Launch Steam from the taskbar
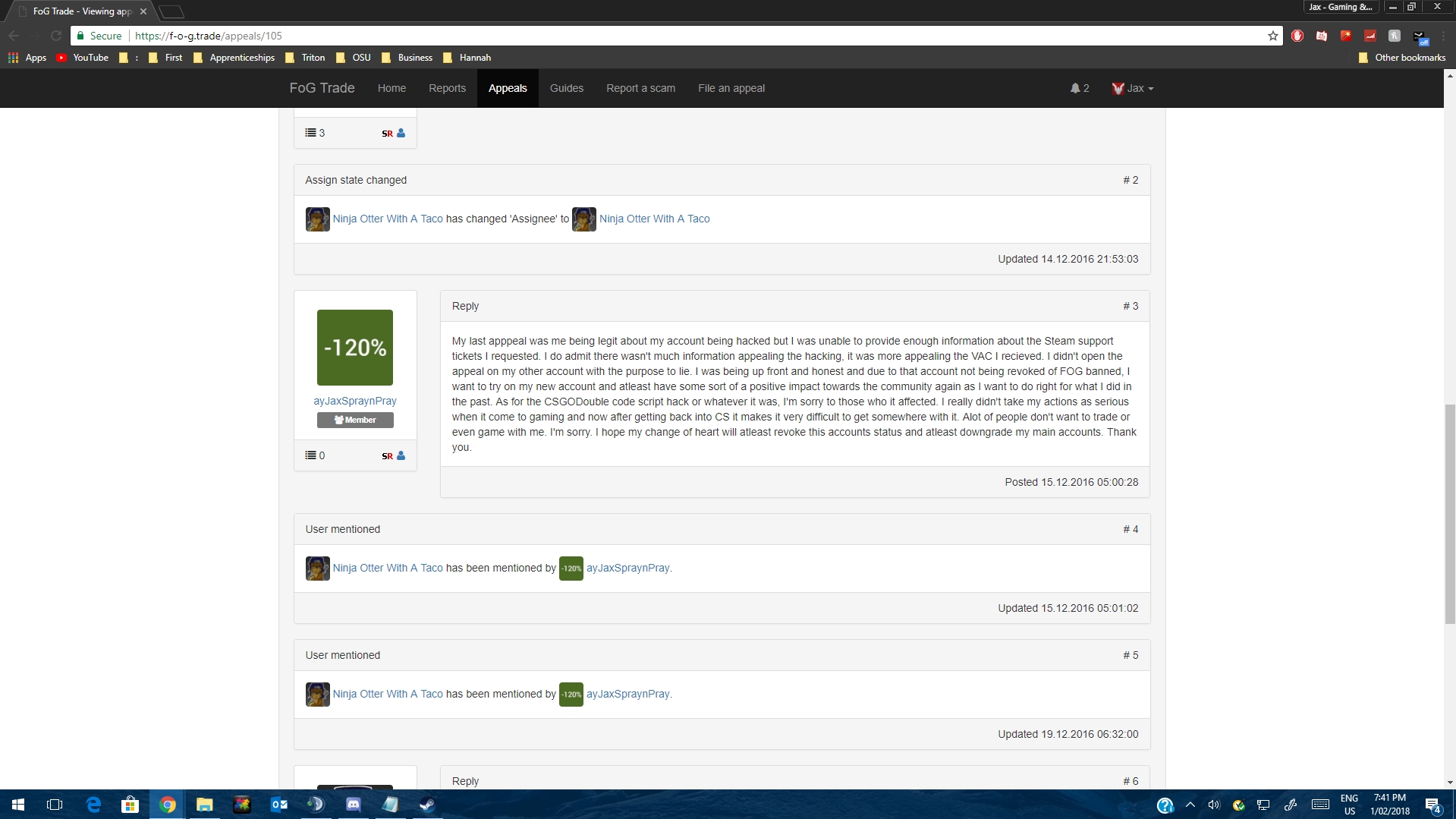The image size is (1456, 819). point(427,805)
